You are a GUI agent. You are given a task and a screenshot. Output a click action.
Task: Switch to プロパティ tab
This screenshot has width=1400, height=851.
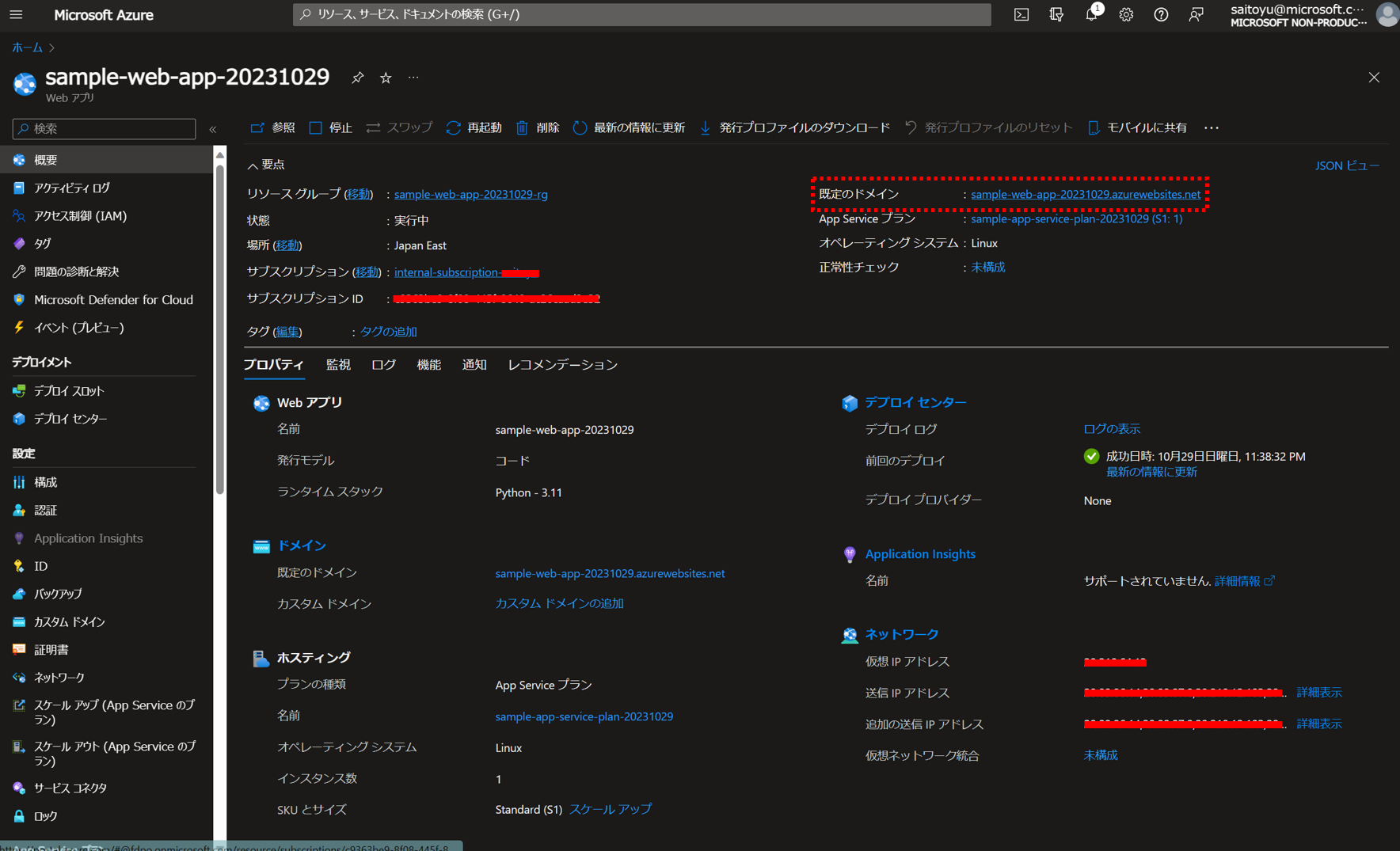(273, 365)
